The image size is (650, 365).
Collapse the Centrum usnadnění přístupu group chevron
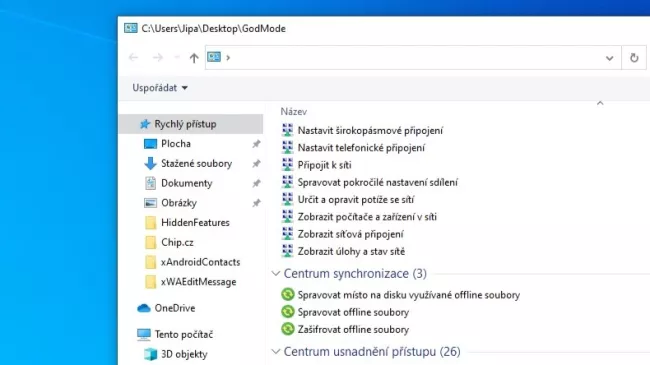tap(276, 351)
